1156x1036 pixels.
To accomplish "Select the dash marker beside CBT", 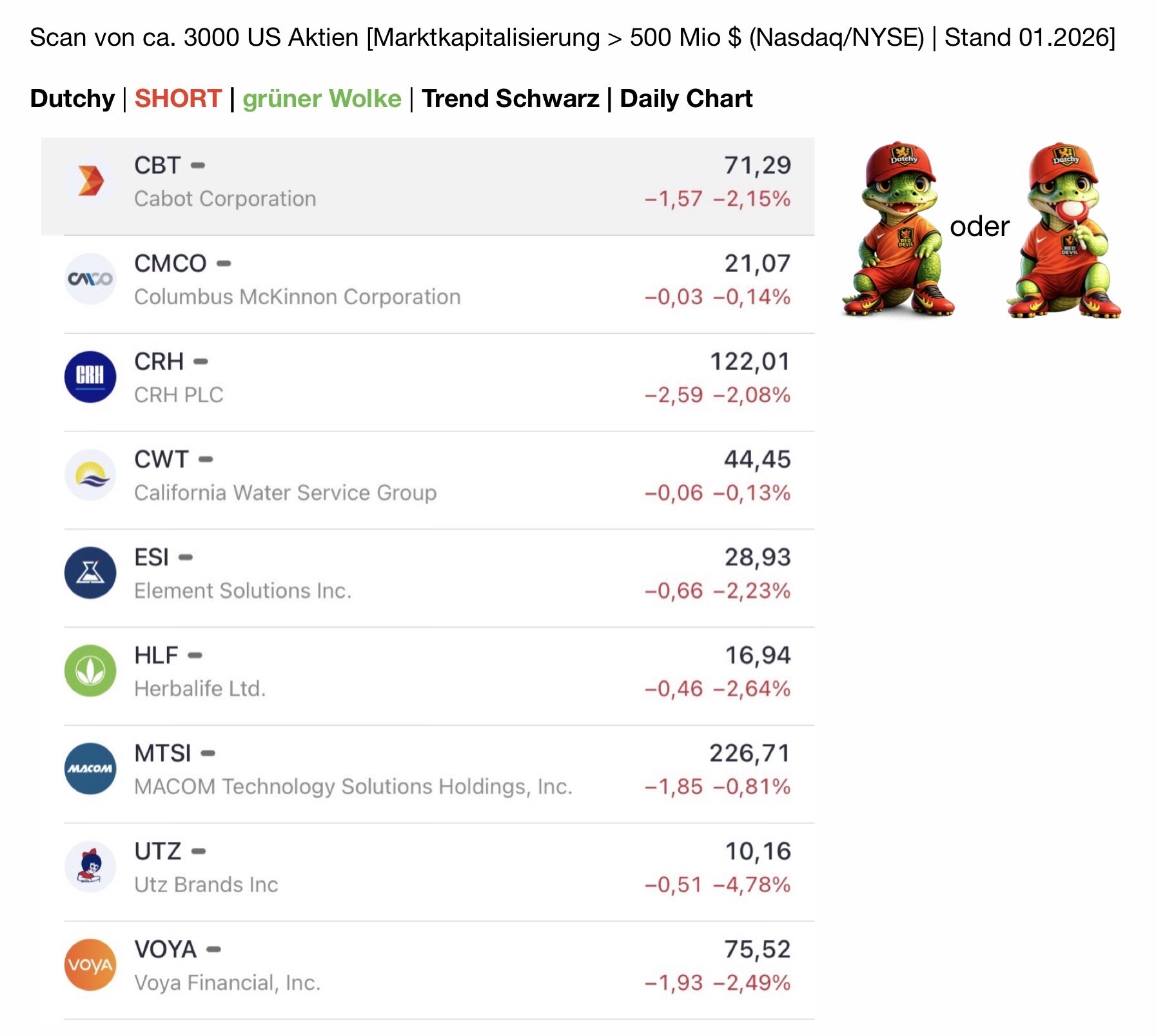I will point(198,166).
